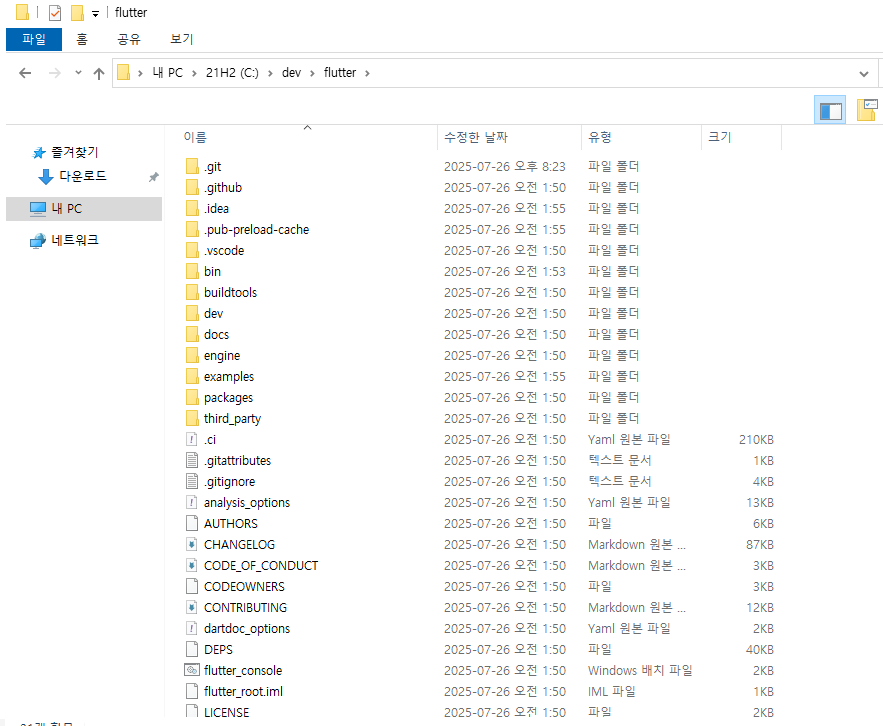Expand the chevron after 21H2 (C:) in address bar

coord(270,73)
